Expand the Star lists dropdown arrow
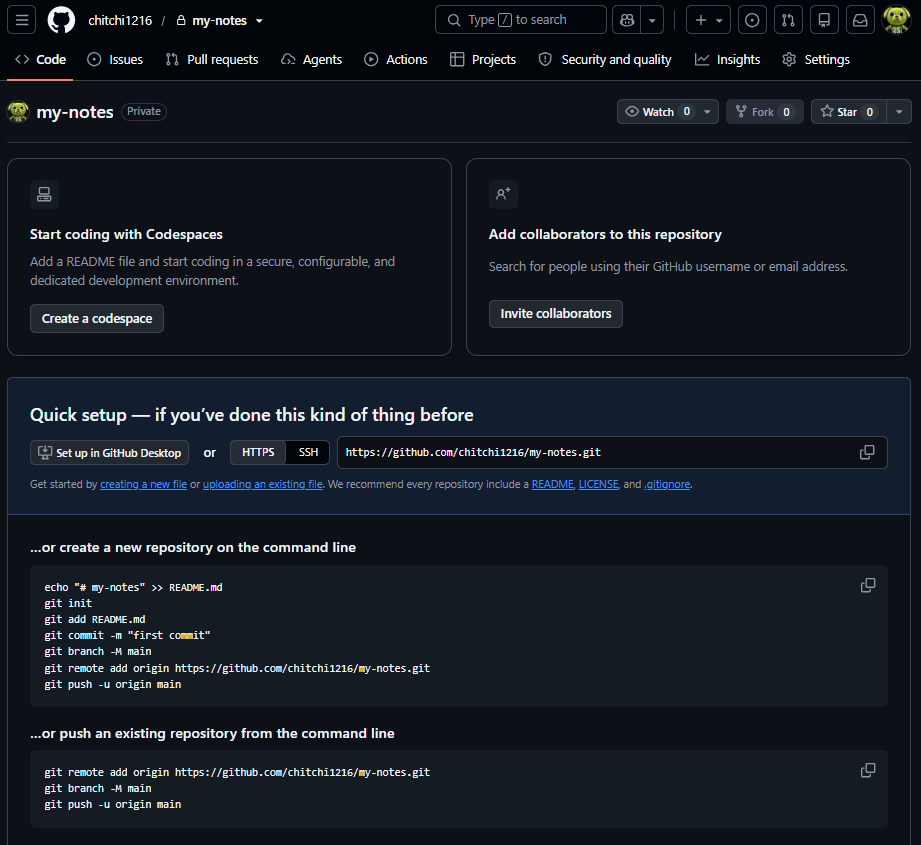 [x=899, y=112]
